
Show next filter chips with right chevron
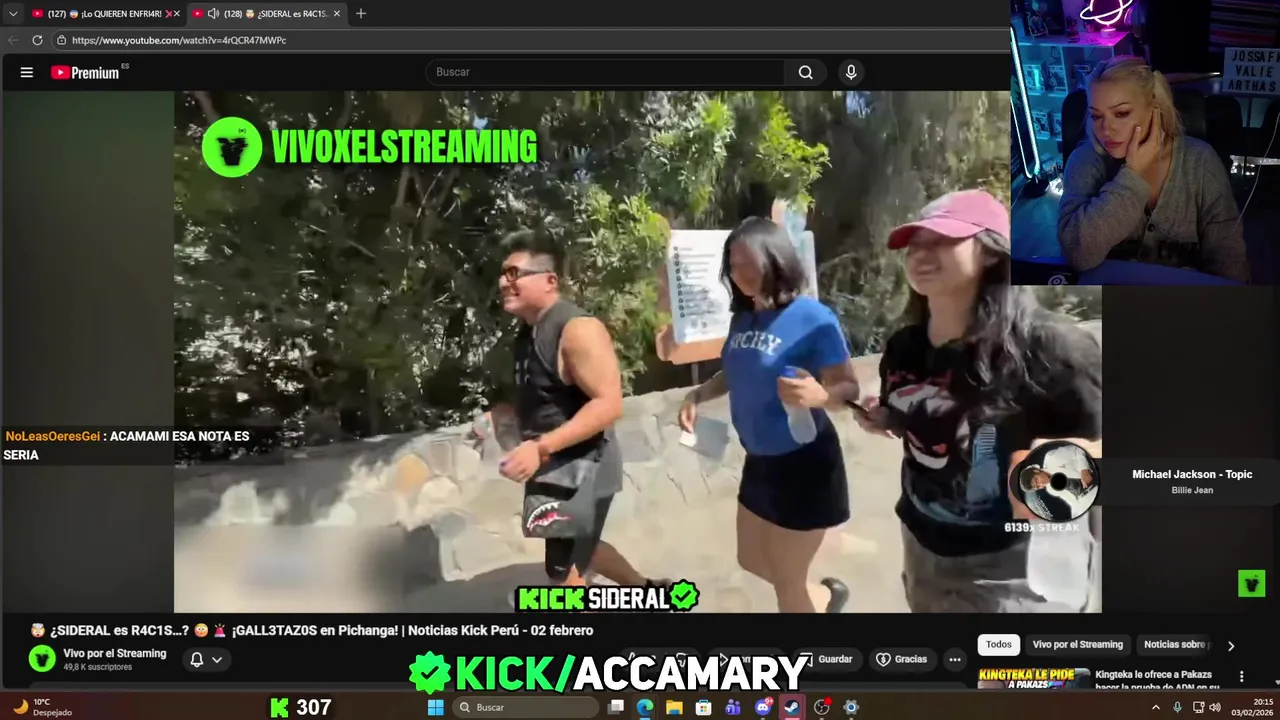(1231, 645)
